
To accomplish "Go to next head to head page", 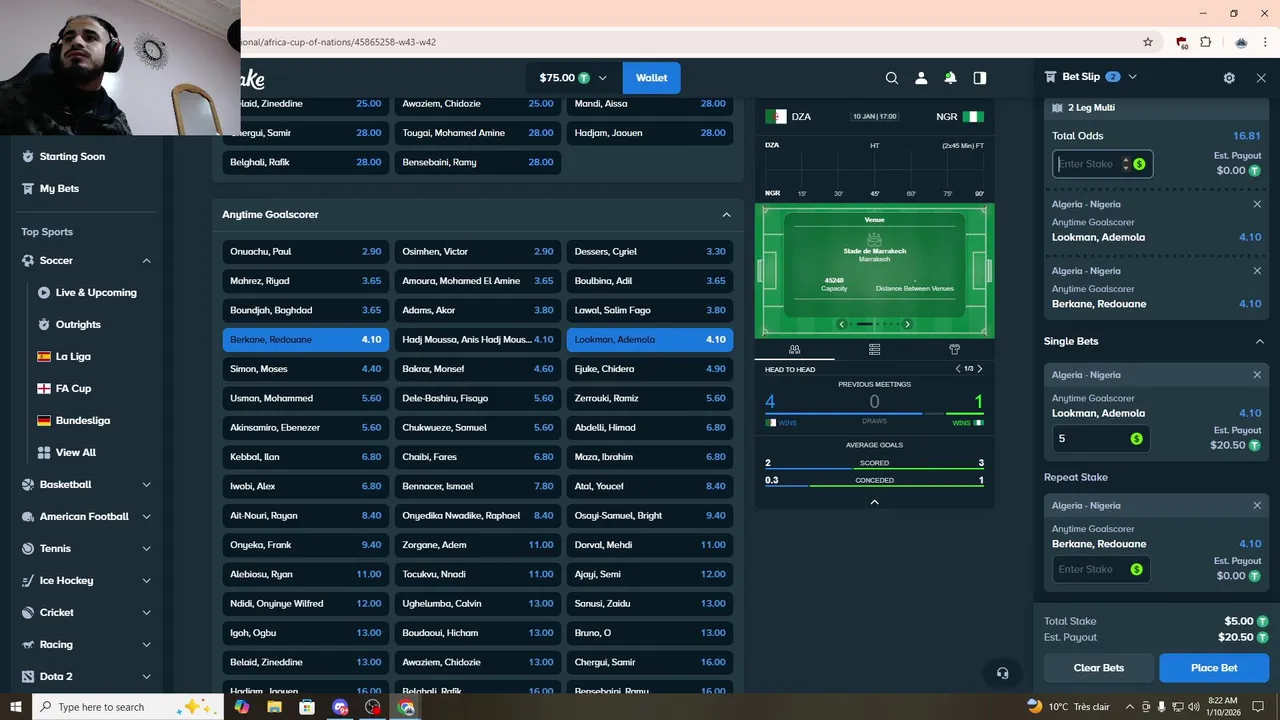I will [x=979, y=369].
